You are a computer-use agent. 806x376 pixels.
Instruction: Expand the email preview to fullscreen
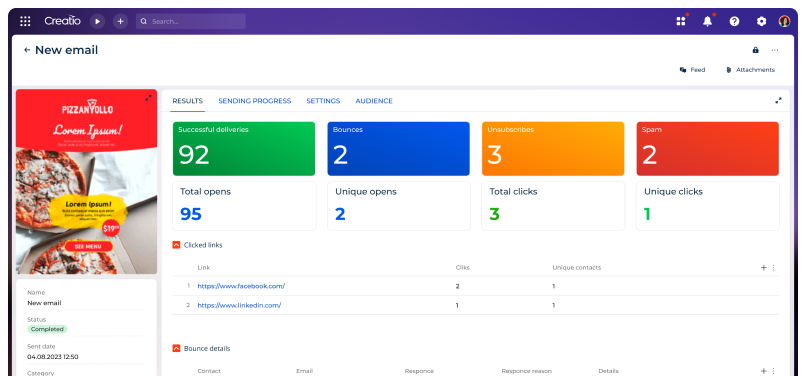pyautogui.click(x=149, y=98)
